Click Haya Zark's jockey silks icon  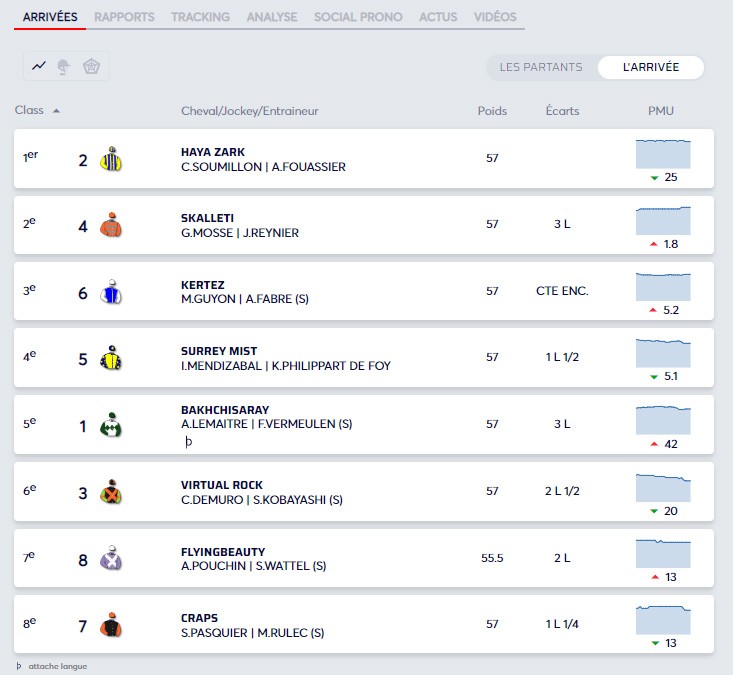coord(110,159)
